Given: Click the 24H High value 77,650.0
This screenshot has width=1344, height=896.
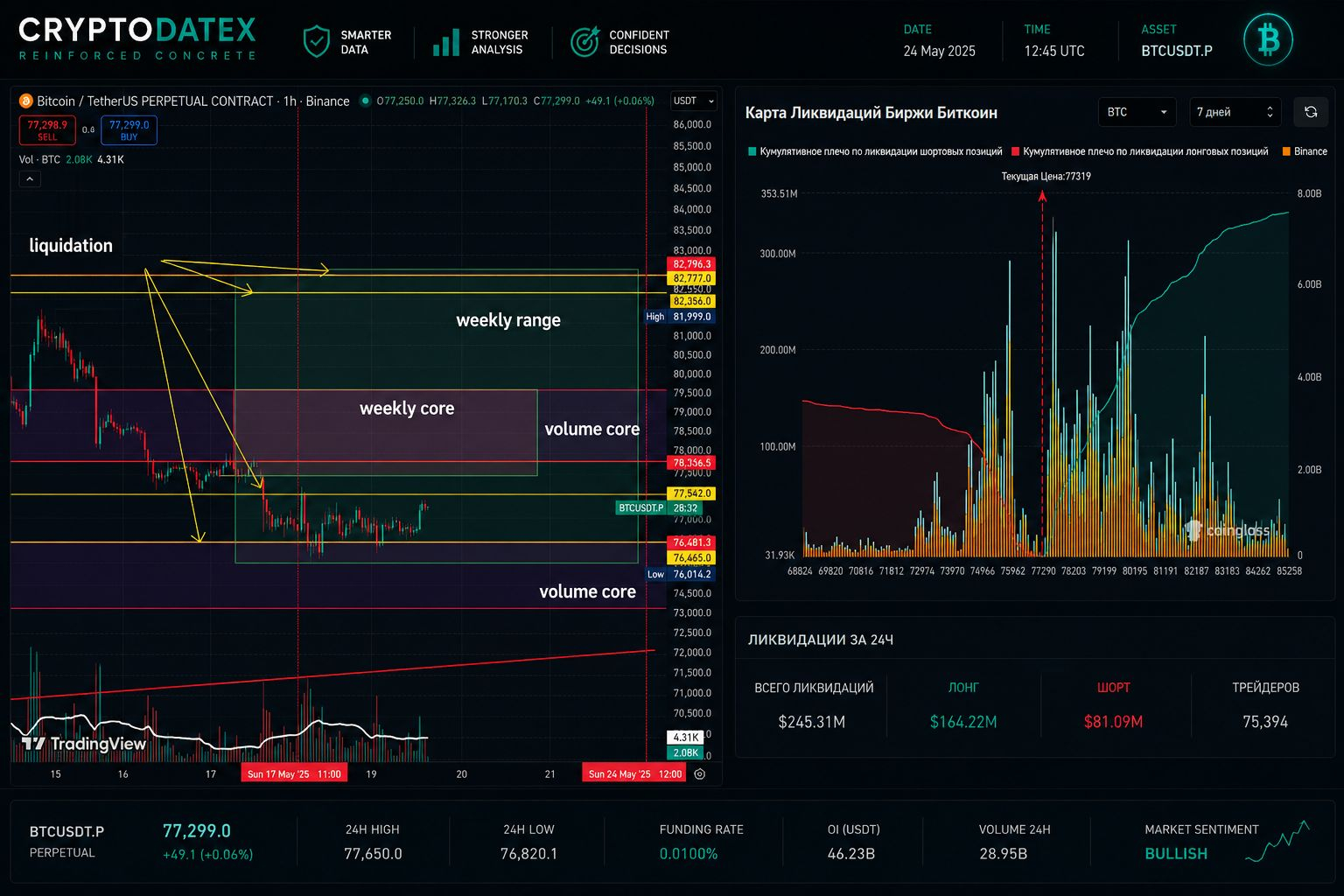Looking at the screenshot, I should [373, 853].
